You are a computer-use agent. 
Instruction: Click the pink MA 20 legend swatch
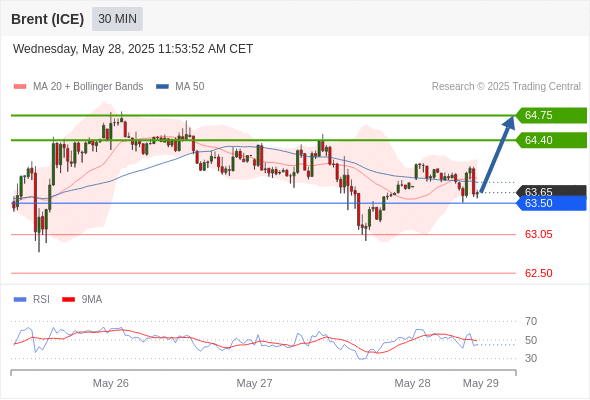coord(20,87)
